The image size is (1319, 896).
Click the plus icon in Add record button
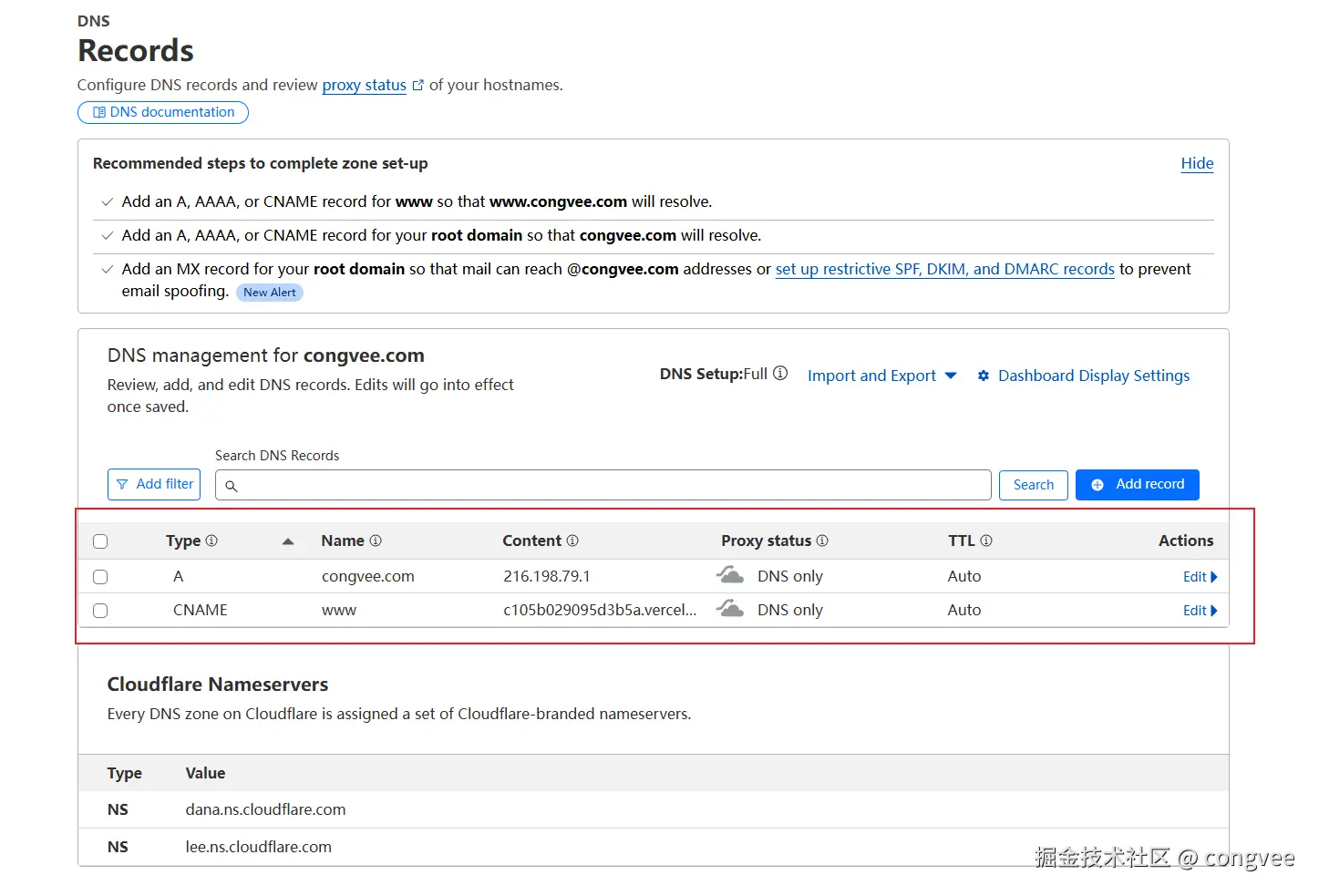click(1097, 485)
